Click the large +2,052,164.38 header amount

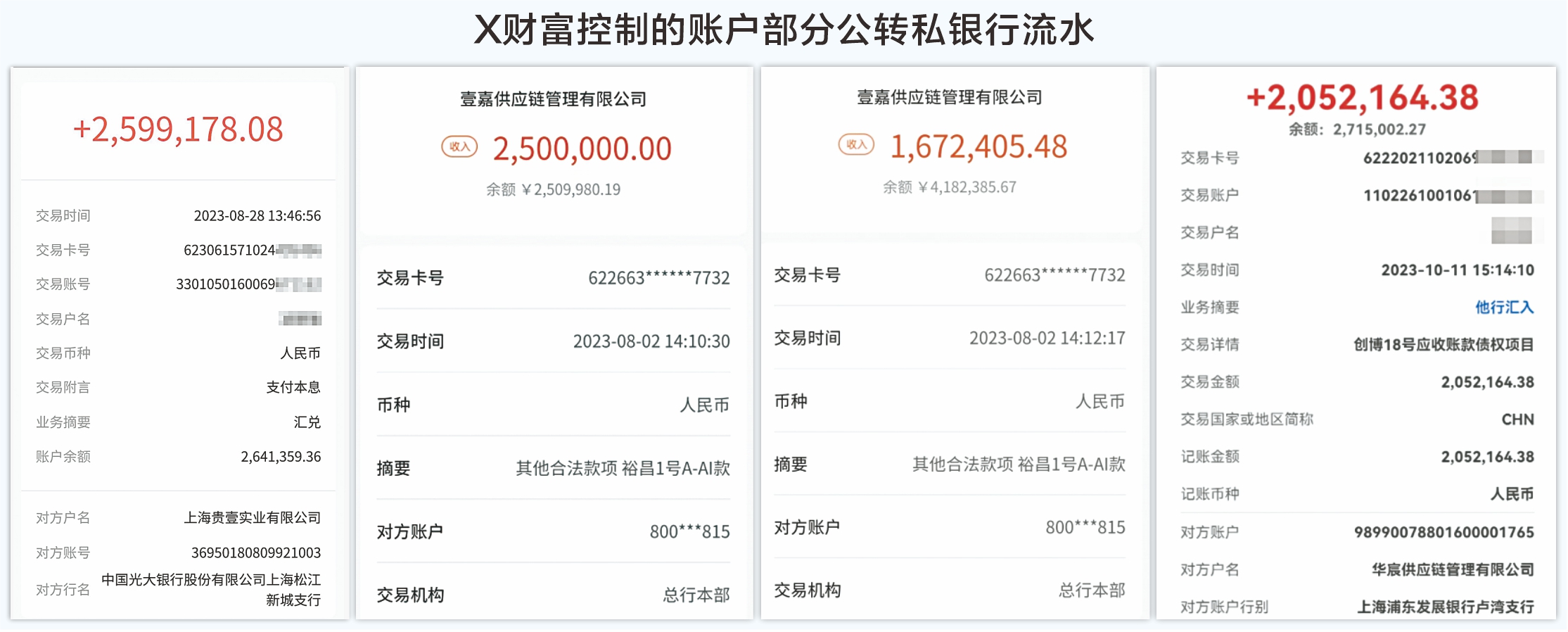(x=1362, y=98)
